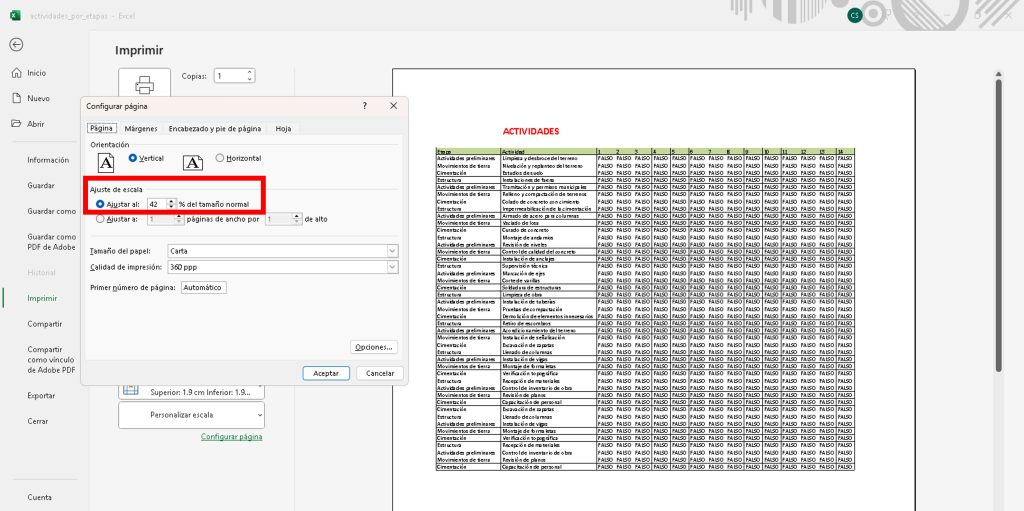Expand the Tamaño del papel dropdown
Image resolution: width=1024 pixels, height=511 pixels.
point(392,251)
